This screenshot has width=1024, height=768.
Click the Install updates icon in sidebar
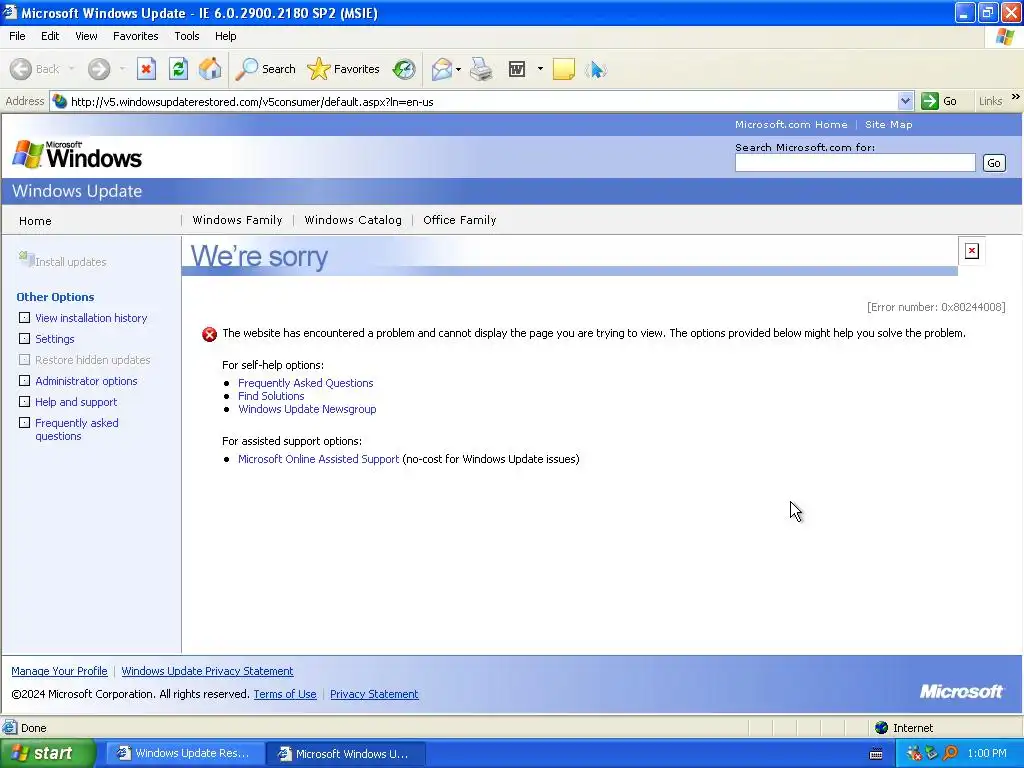[x=26, y=259]
